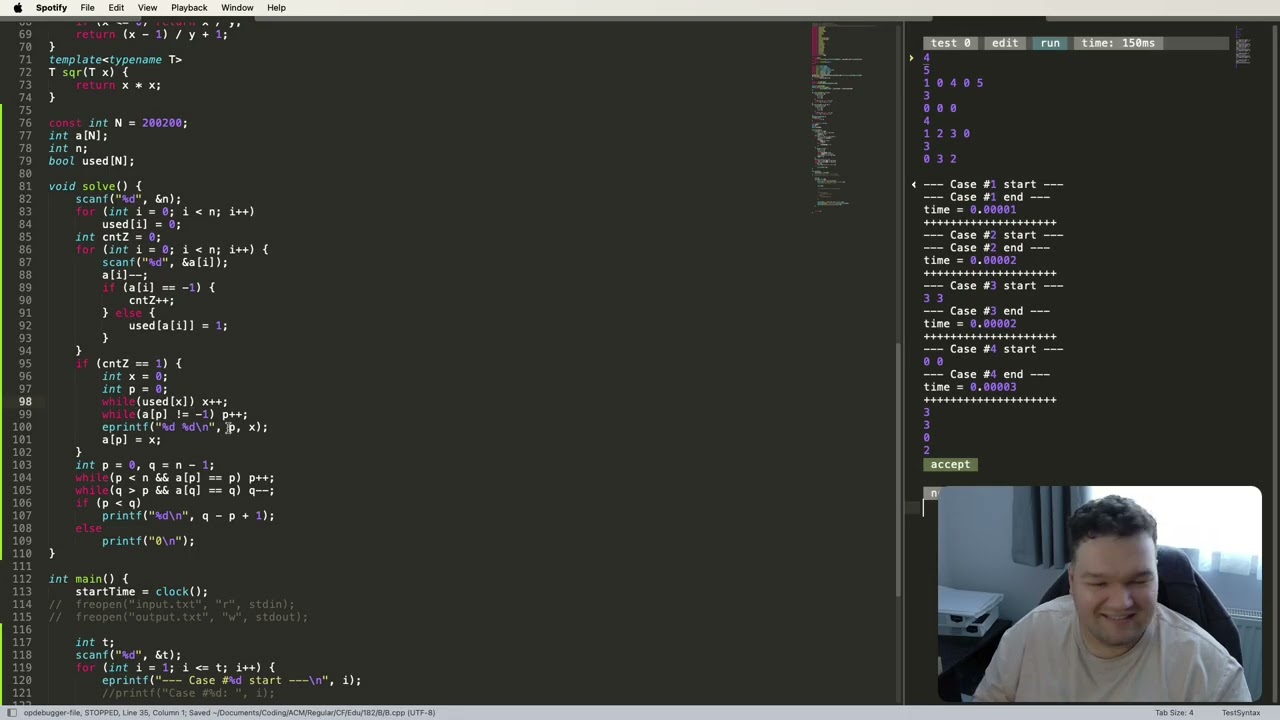Click the 'cntZ++;' statement
1280x720 pixels.
(151, 300)
